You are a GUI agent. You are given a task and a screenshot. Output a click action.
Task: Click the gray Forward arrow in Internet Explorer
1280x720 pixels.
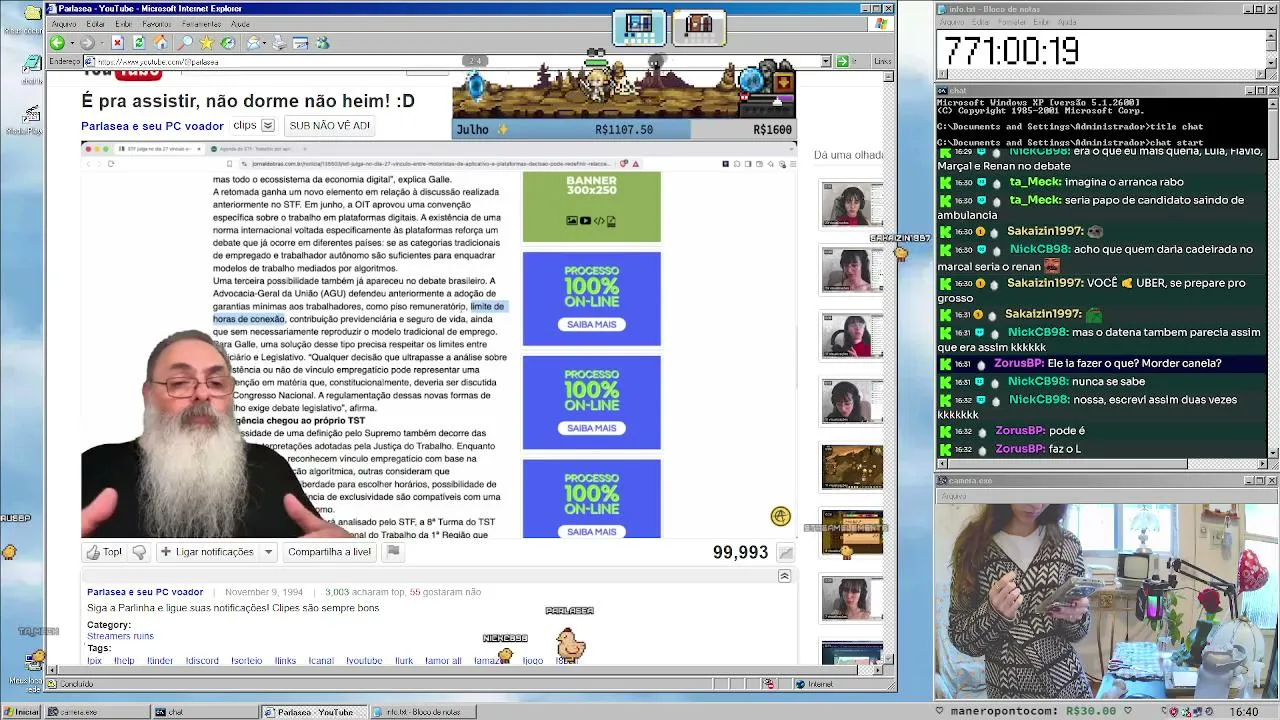[x=87, y=43]
